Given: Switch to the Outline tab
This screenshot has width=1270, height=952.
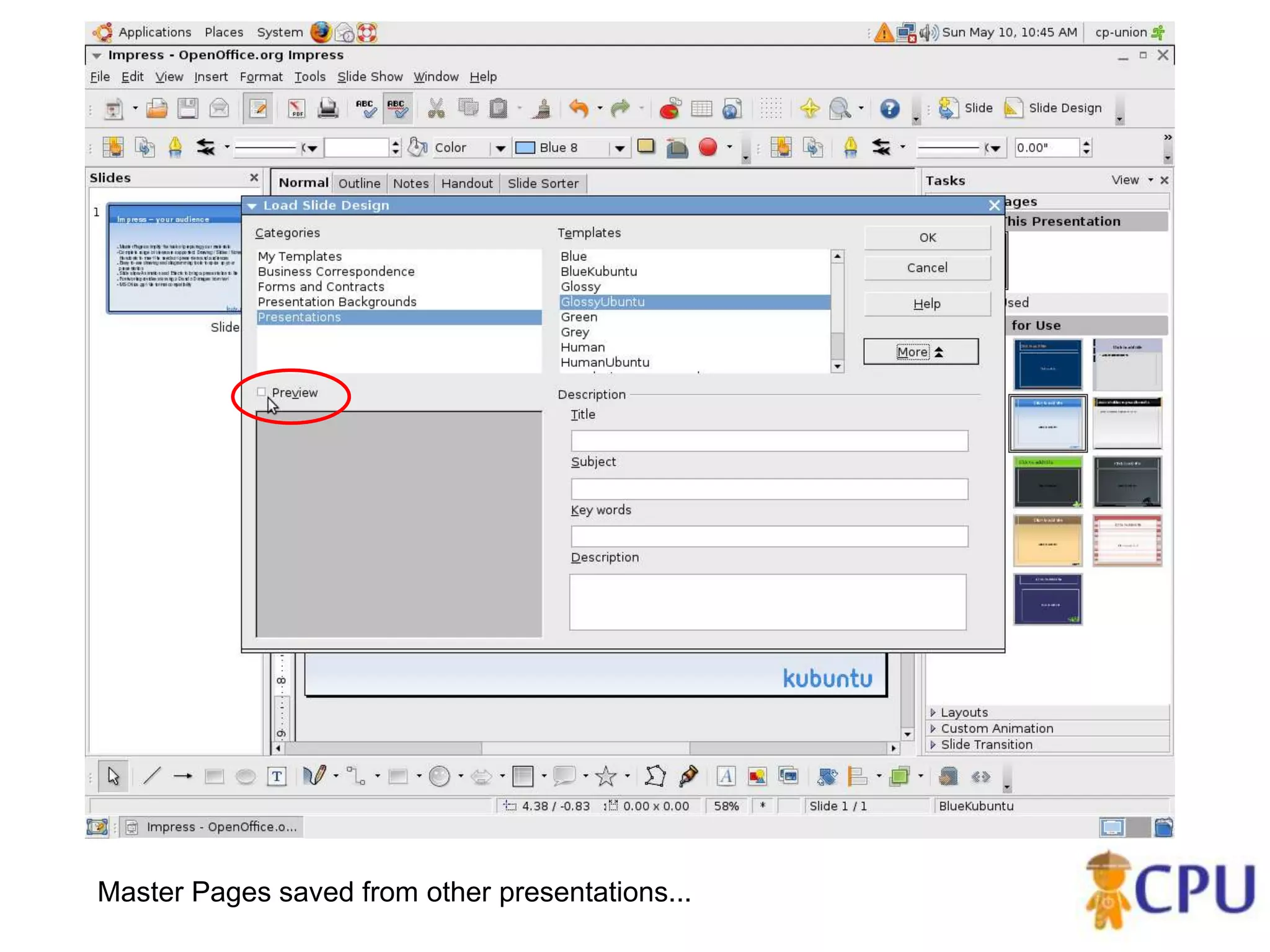Looking at the screenshot, I should click(x=359, y=183).
